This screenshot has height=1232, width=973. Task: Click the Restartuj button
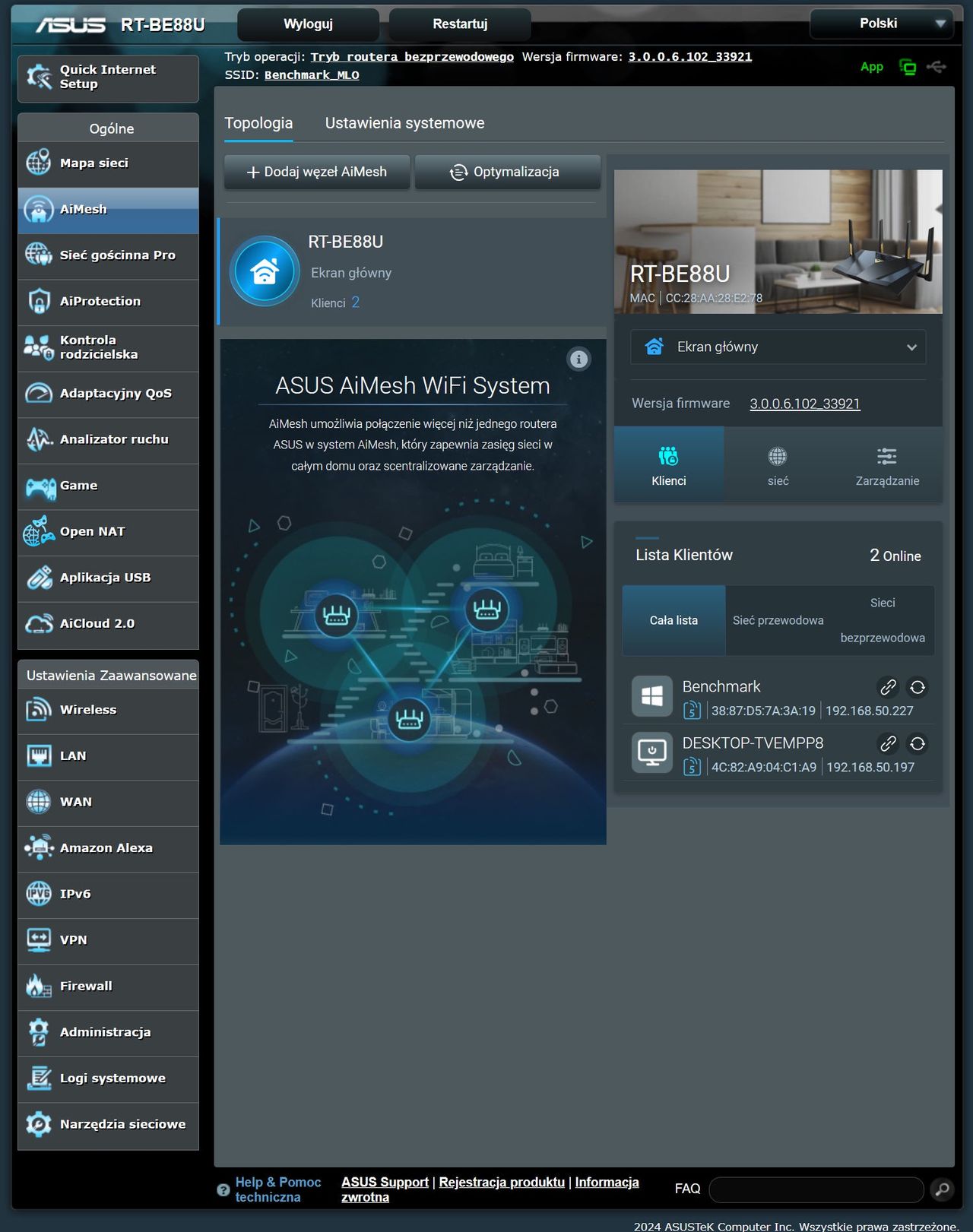point(460,24)
